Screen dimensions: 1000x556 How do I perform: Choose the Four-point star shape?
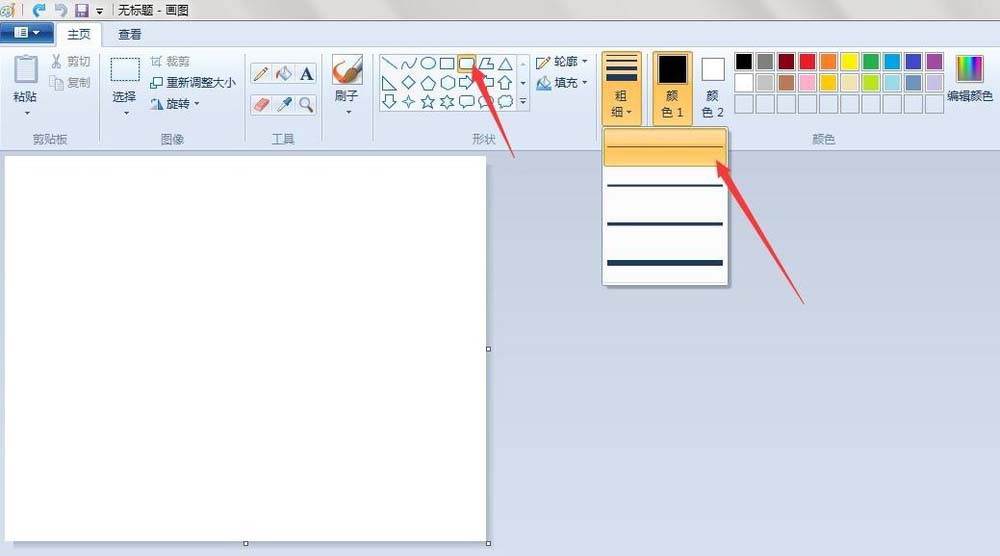pyautogui.click(x=409, y=101)
